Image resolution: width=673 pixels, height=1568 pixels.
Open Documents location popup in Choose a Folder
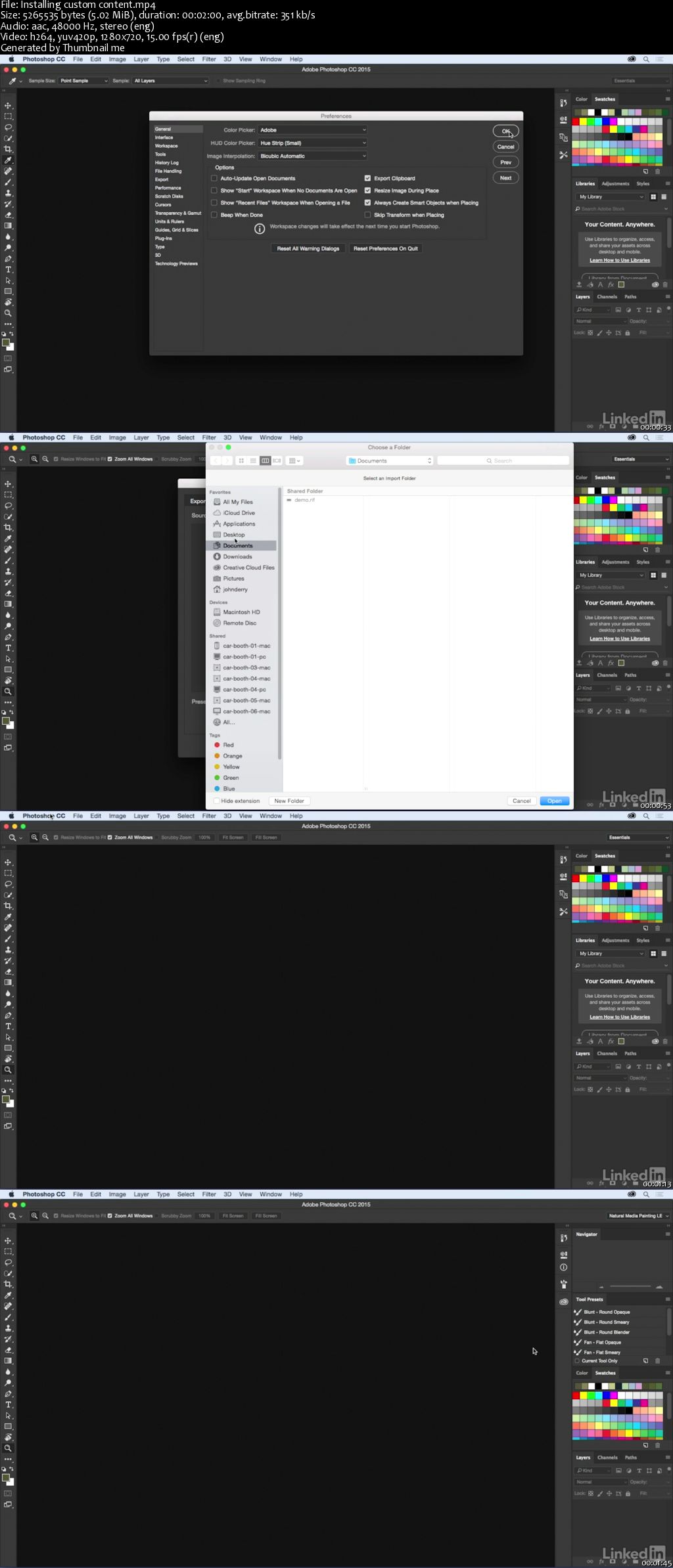click(390, 460)
